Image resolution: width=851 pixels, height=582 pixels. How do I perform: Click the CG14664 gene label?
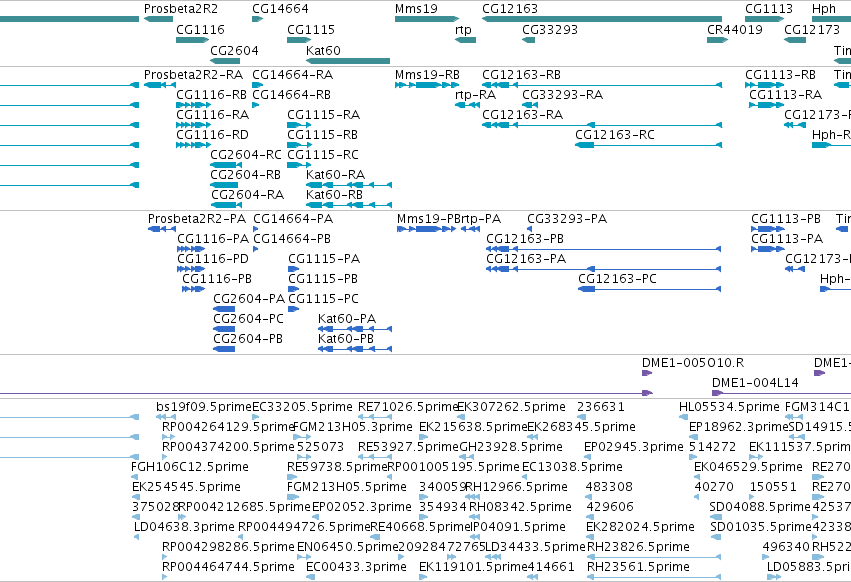[x=280, y=9]
